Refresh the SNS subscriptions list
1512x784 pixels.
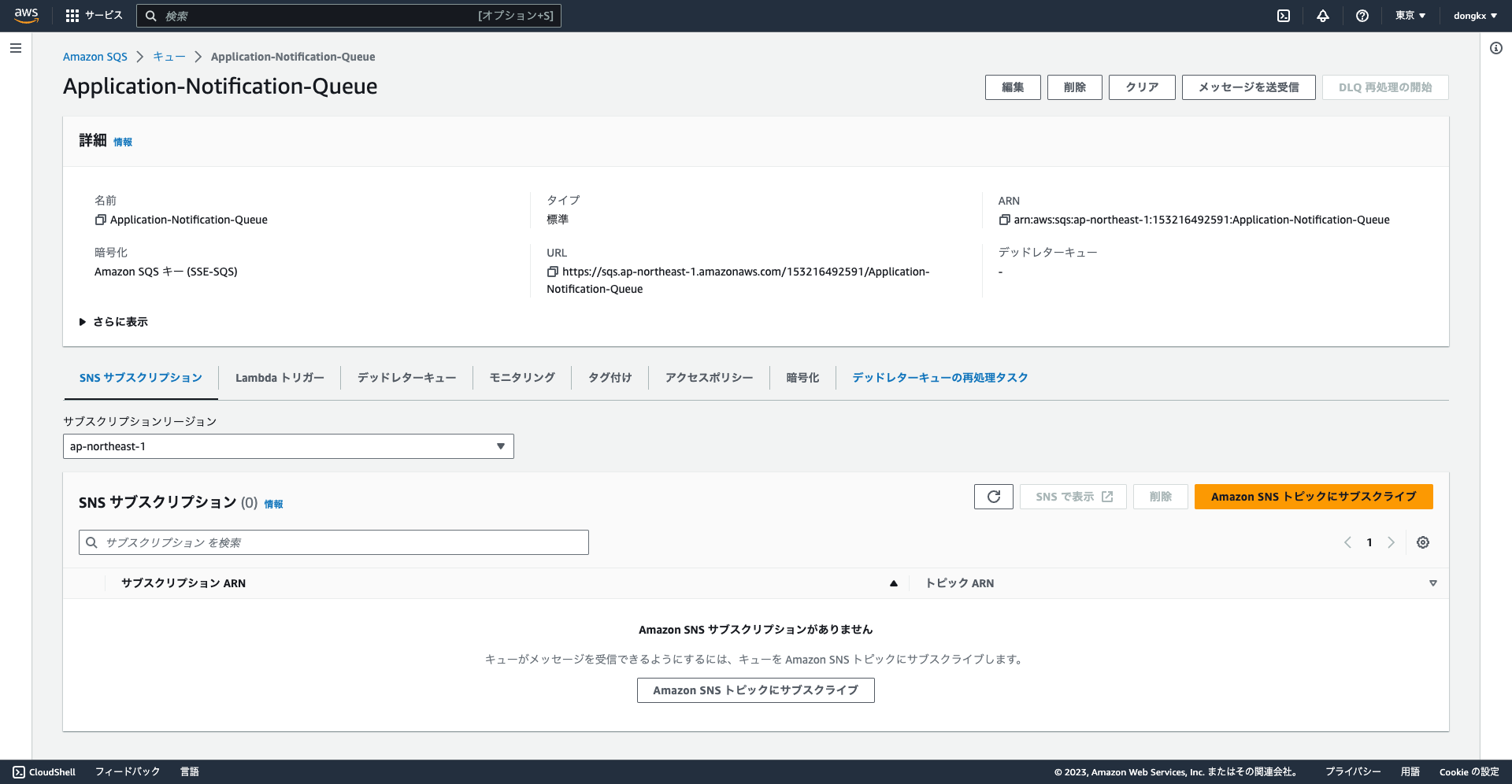pos(994,497)
